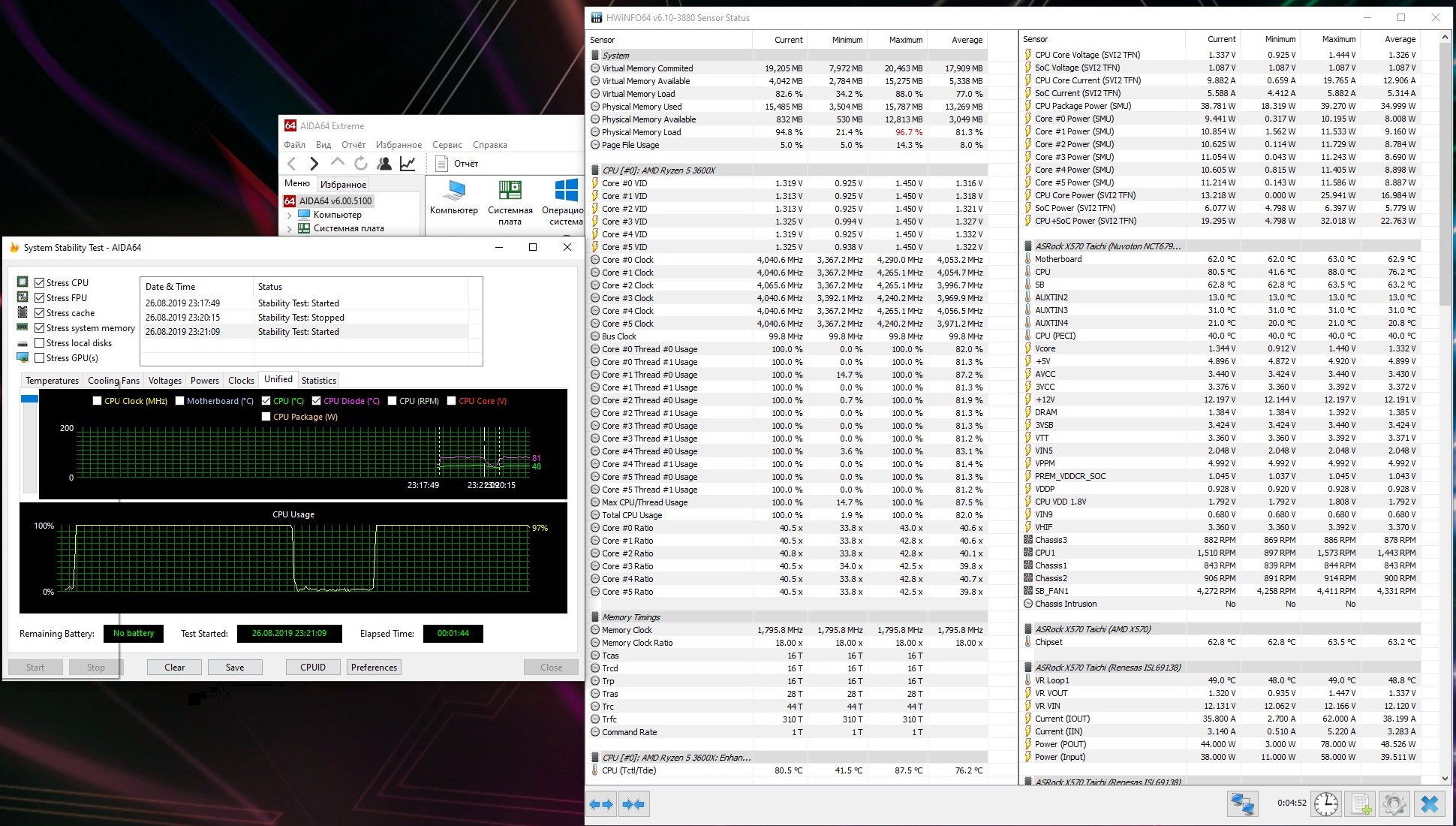The image size is (1456, 826).
Task: Click the CPUID button
Action: coord(313,668)
